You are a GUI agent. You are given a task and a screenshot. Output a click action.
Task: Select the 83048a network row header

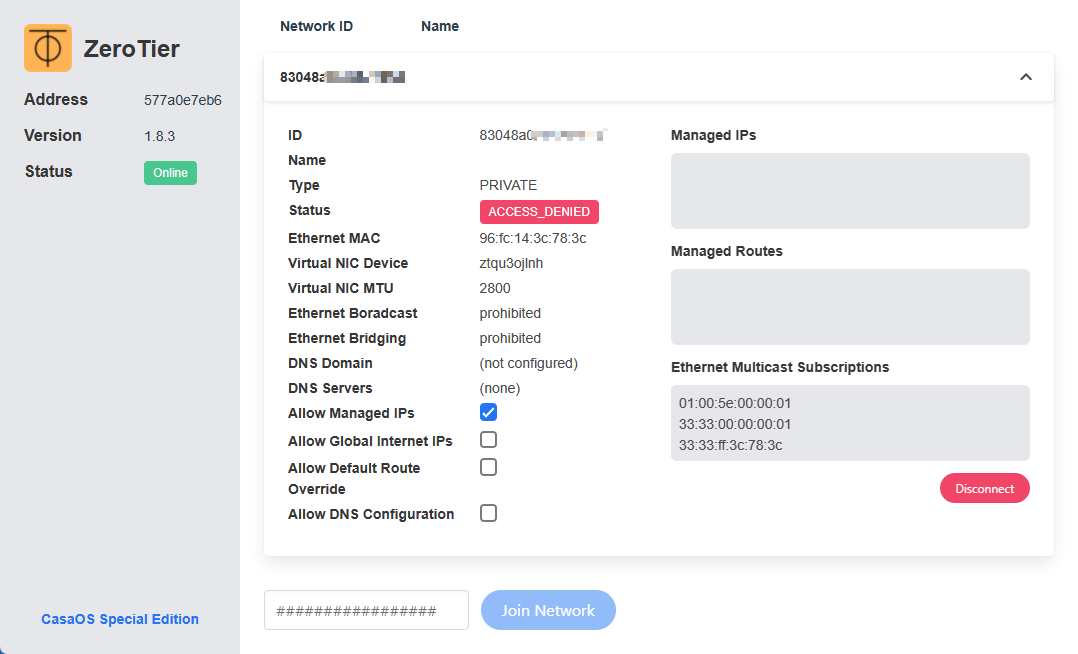tap(659, 77)
